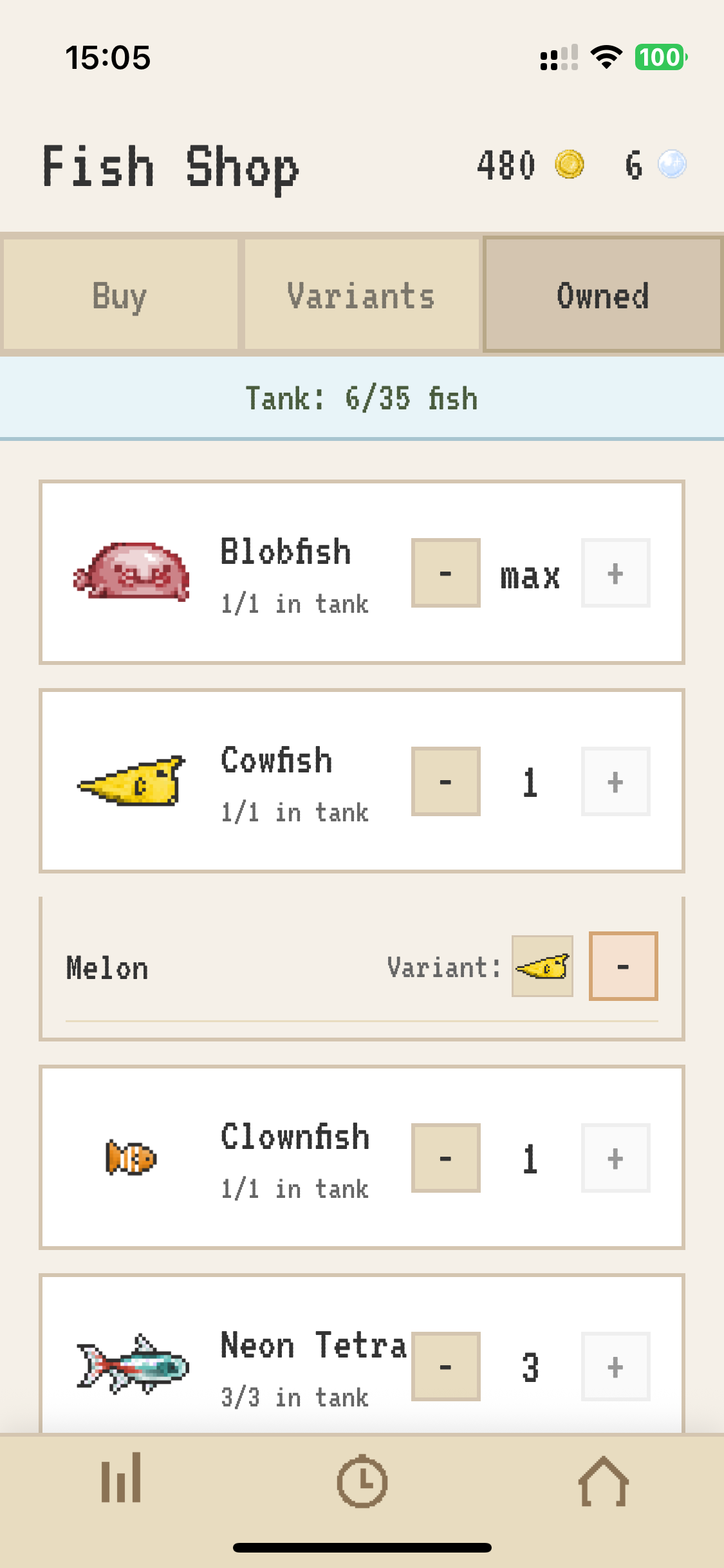
Task: Click the gold coin currency icon
Action: pyautogui.click(x=569, y=165)
